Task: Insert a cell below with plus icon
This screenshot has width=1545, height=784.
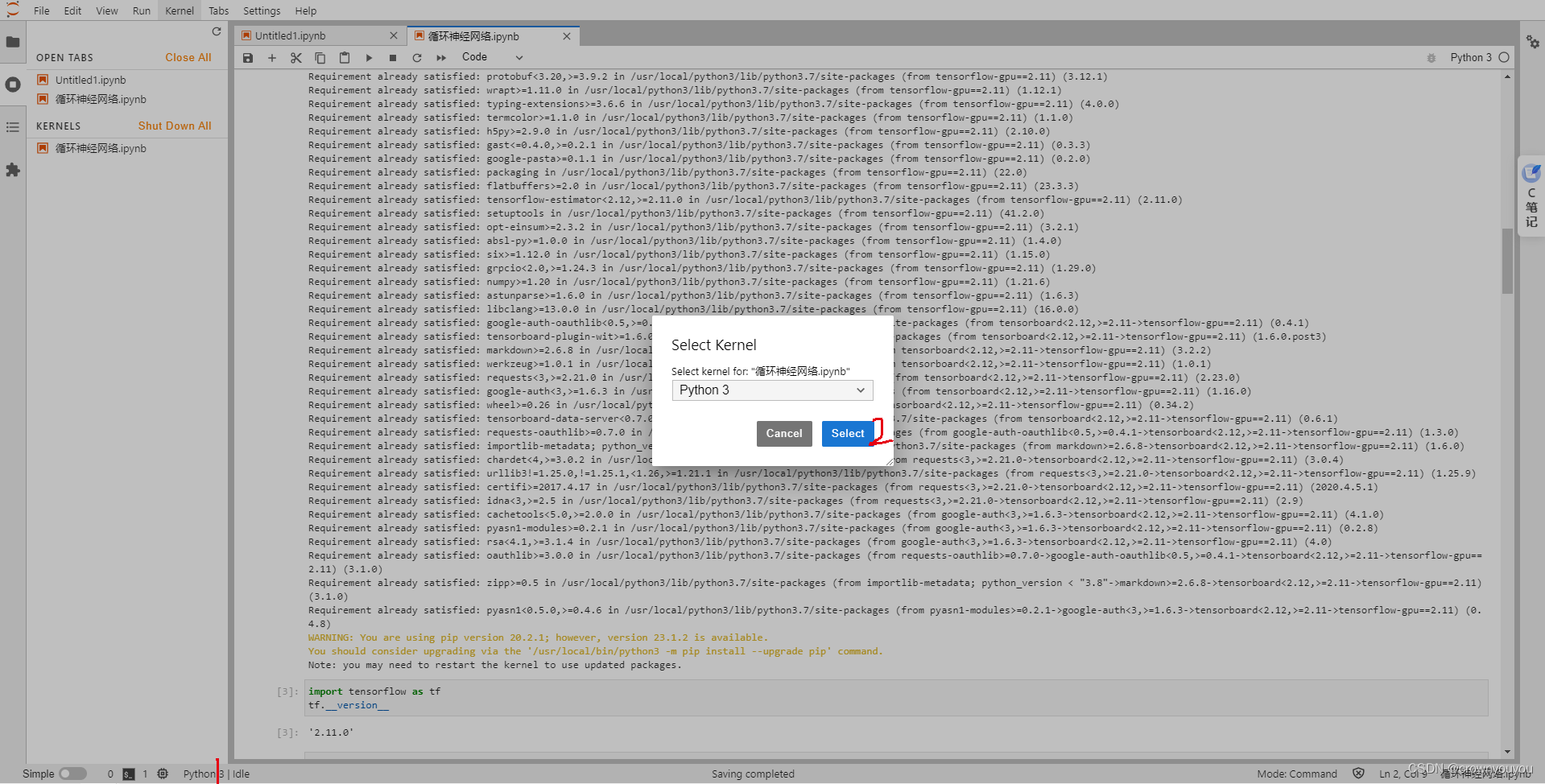Action: tap(272, 58)
